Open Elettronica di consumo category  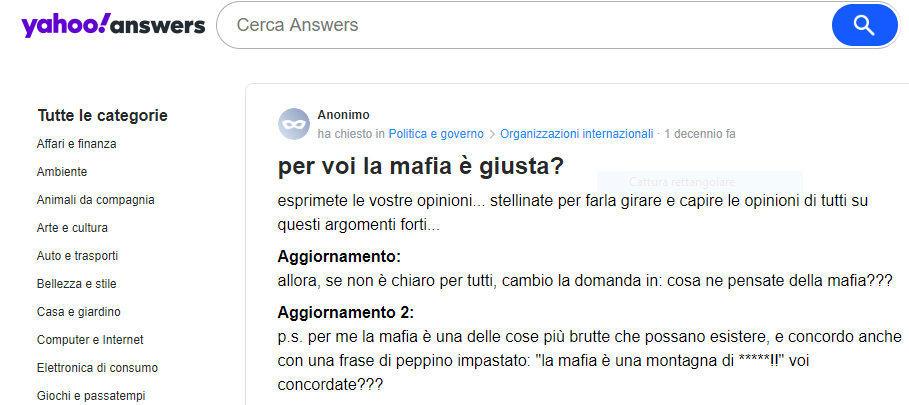click(x=97, y=368)
